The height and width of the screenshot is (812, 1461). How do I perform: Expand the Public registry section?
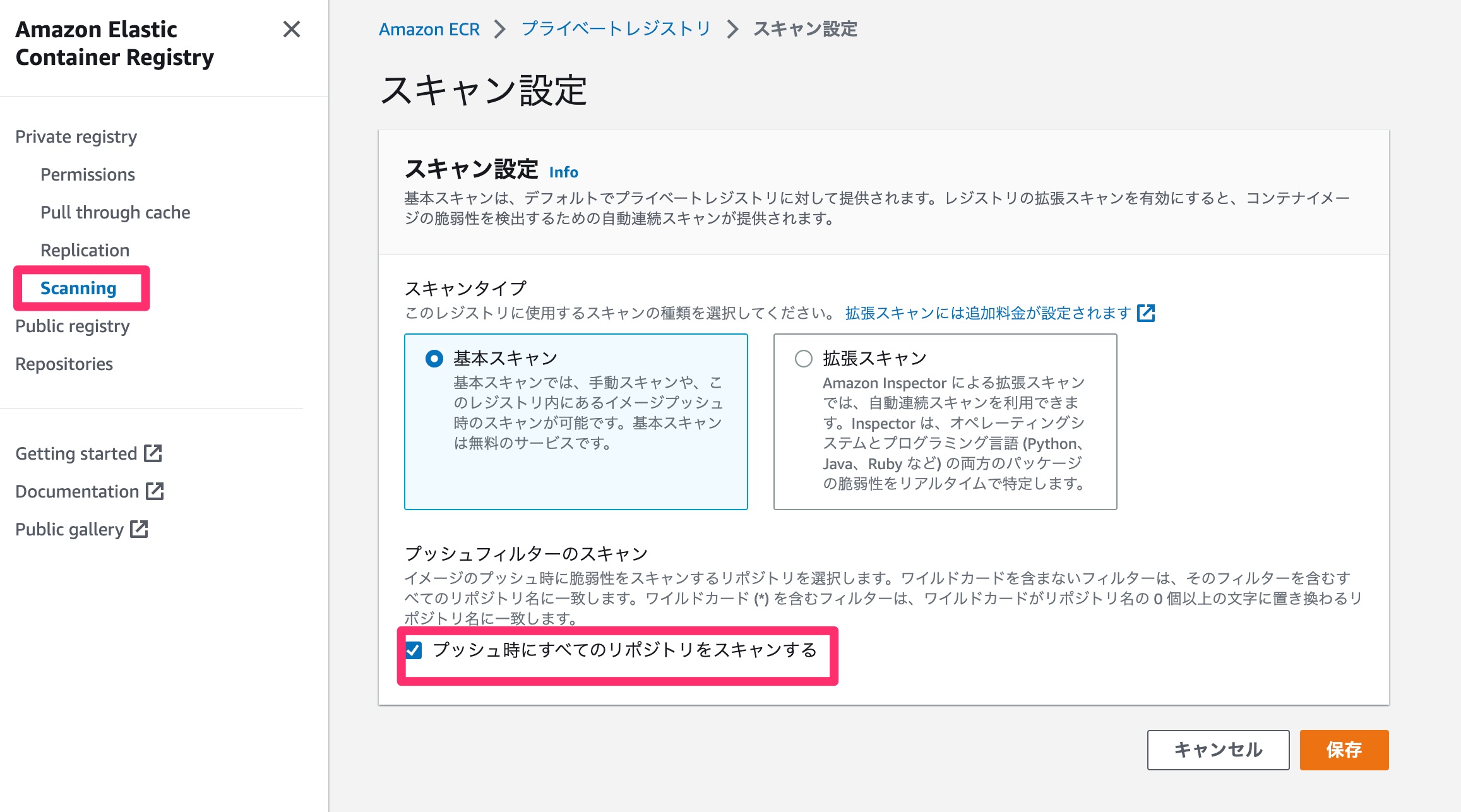(x=72, y=326)
